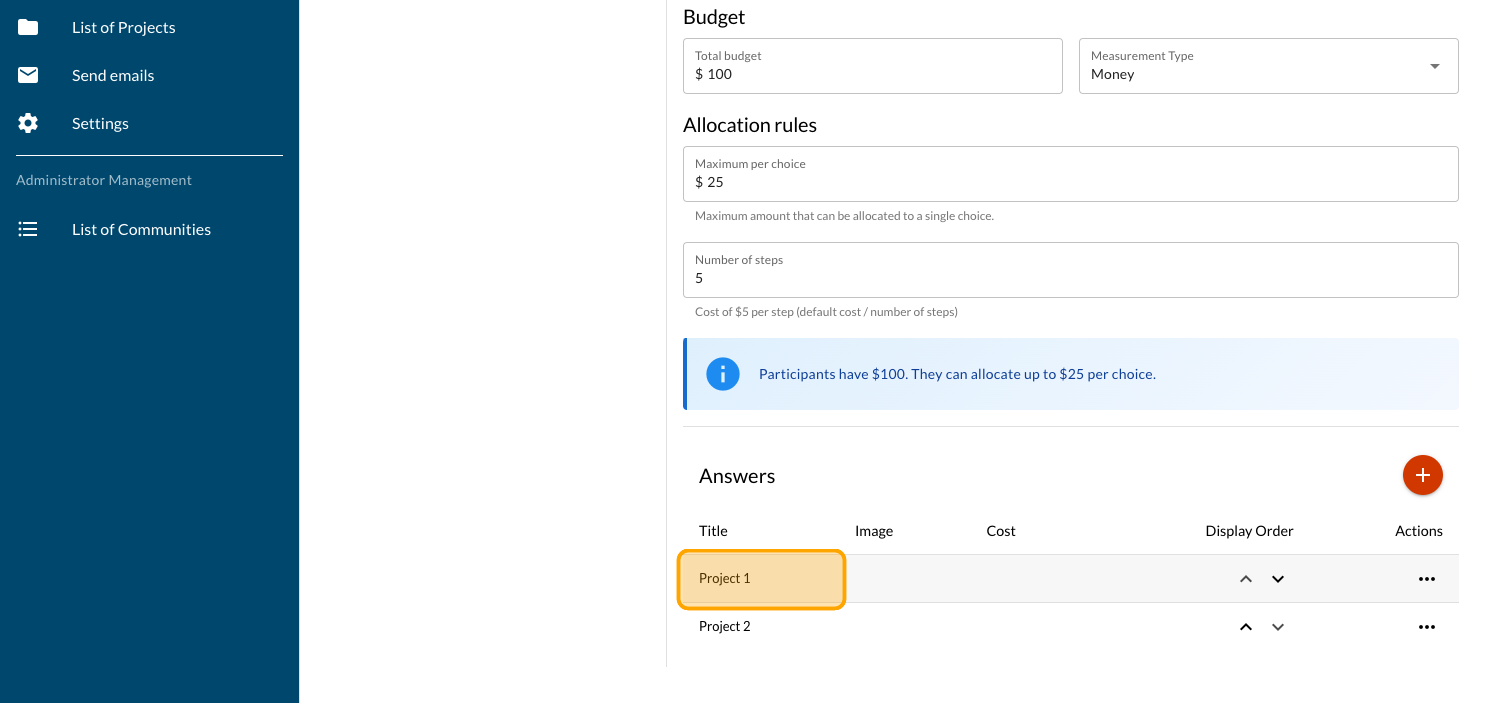Add a new answer with red plus button
Screen dimensions: 1511x703
1422,475
